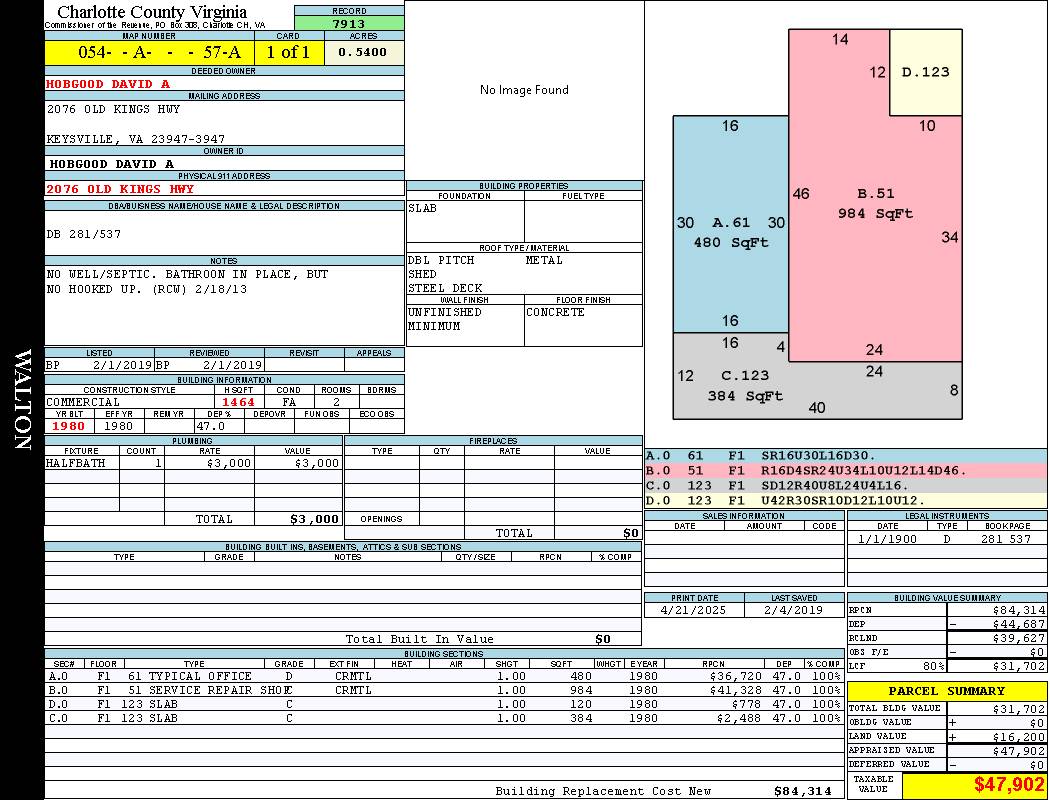Click the red physical 911 address
Screen dimensions: 1050x800
(120, 188)
